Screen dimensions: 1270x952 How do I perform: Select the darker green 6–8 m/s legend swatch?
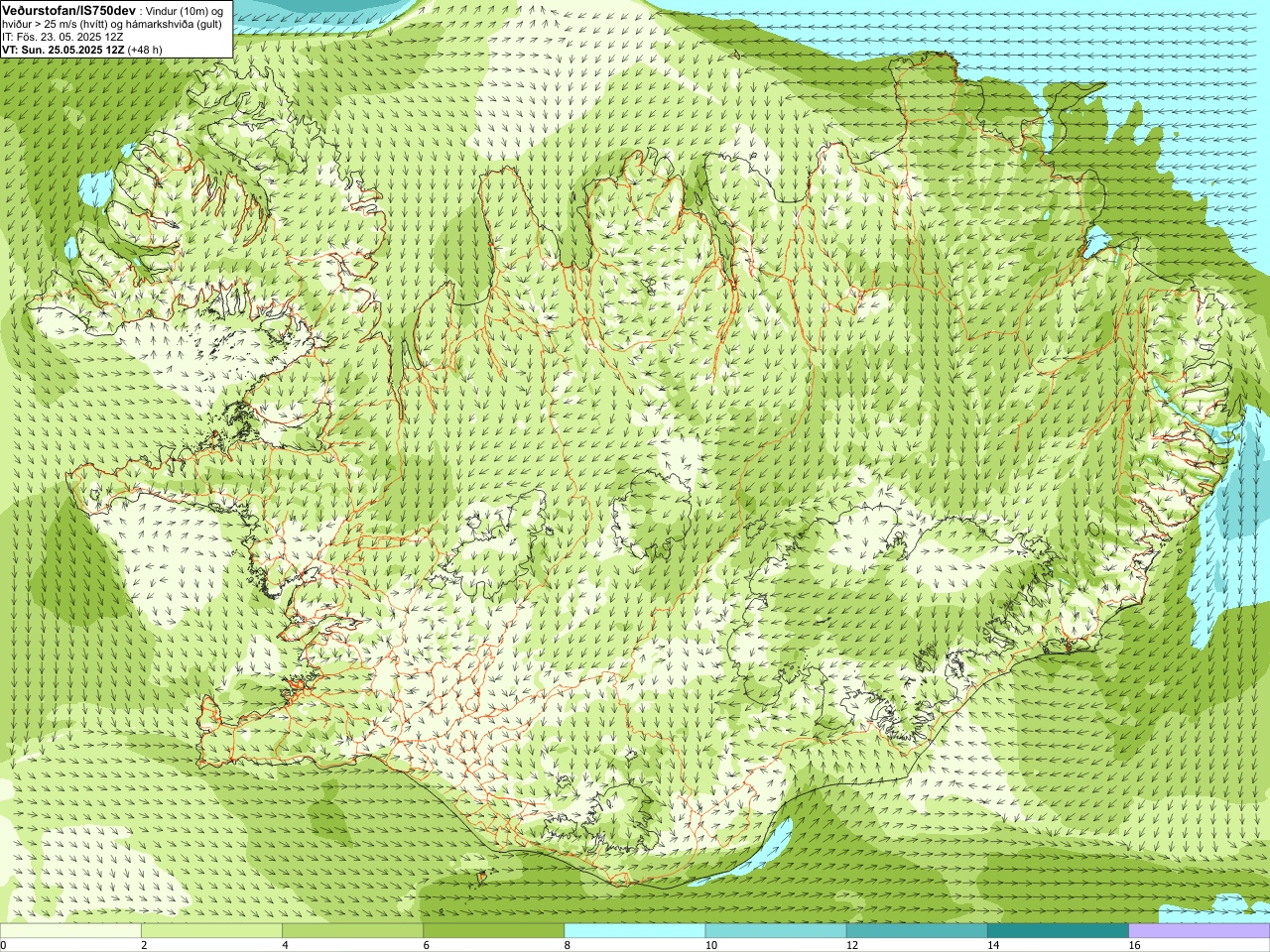click(x=494, y=931)
